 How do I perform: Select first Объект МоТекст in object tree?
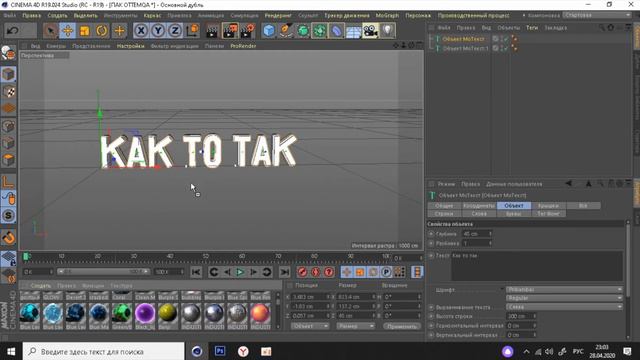pos(463,39)
